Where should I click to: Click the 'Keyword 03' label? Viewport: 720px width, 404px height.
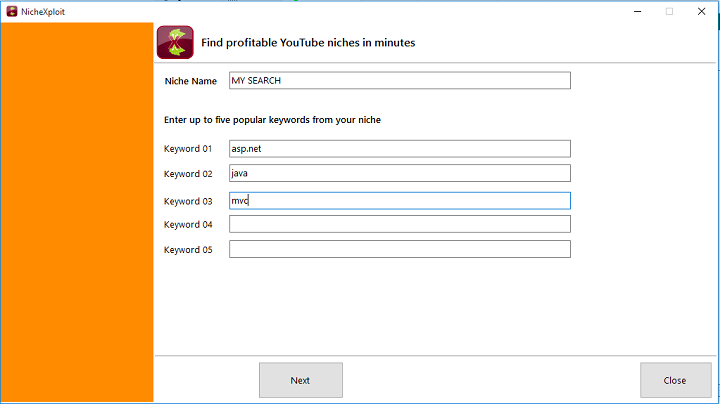(x=188, y=202)
